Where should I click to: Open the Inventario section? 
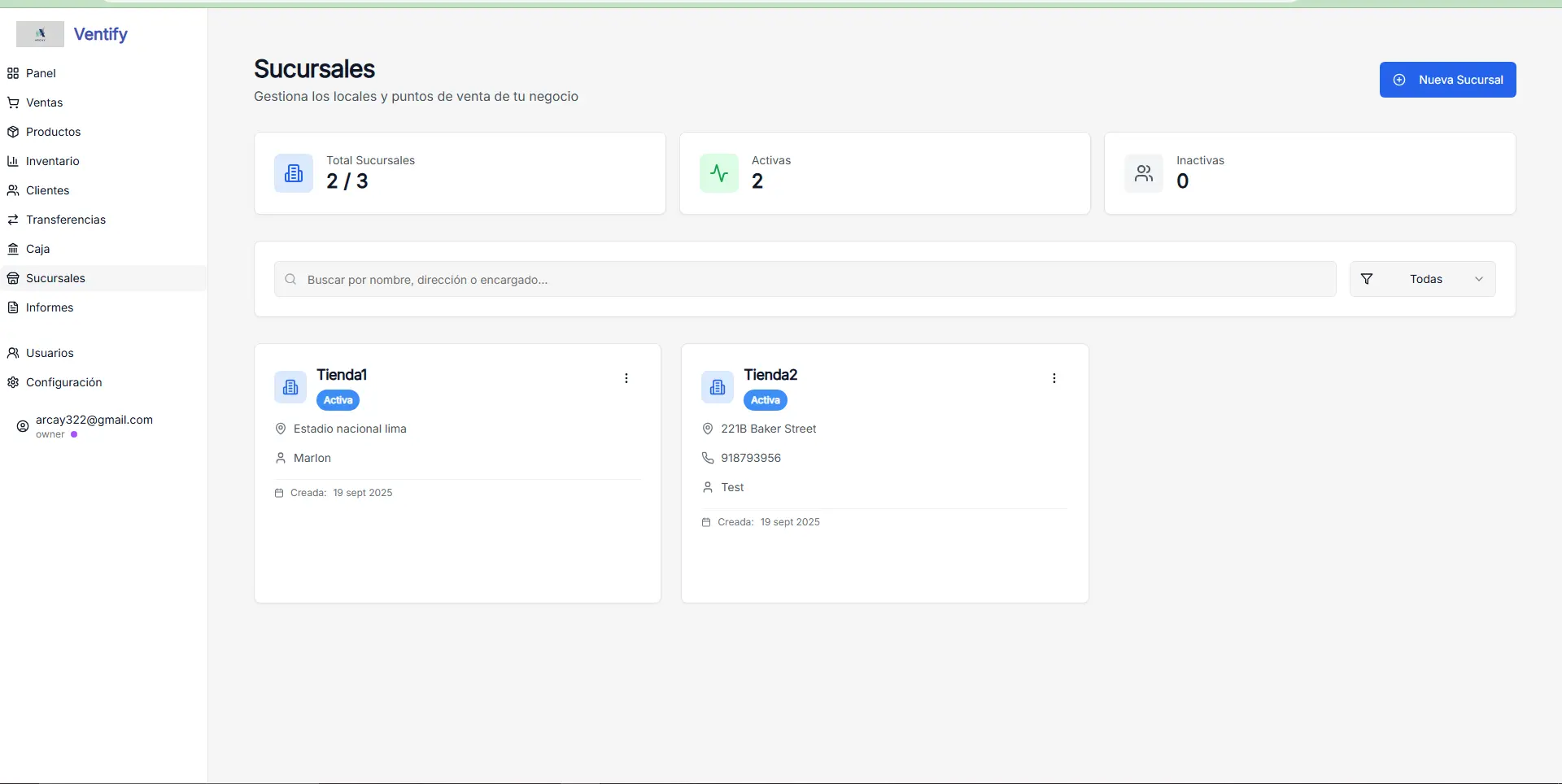pos(52,161)
